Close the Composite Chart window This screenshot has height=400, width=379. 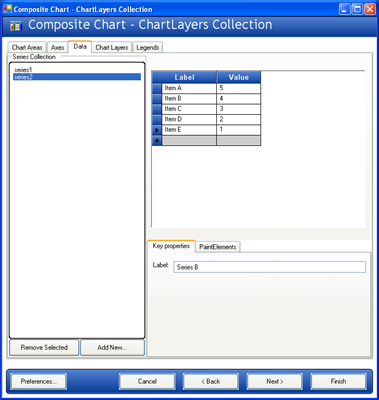tap(370, 9)
